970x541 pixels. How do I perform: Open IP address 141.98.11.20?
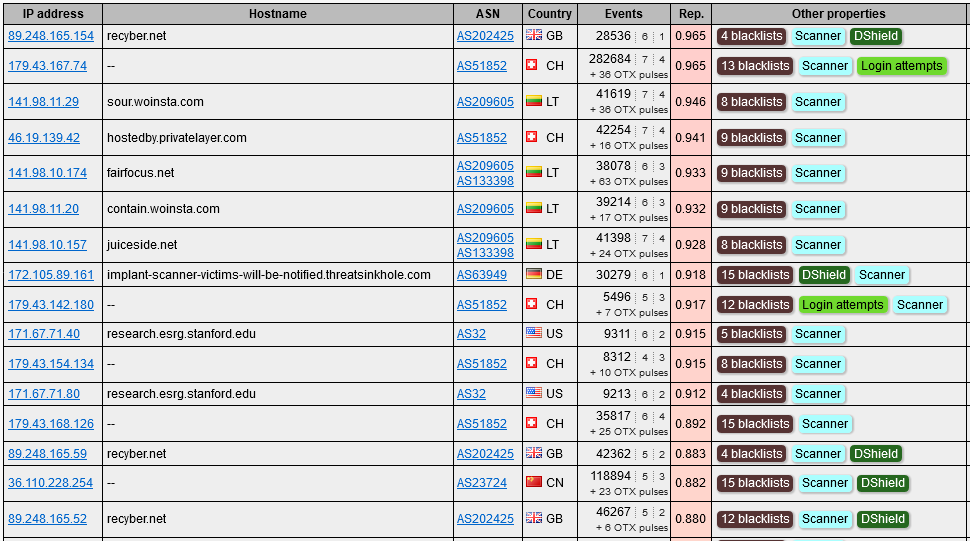pos(43,208)
